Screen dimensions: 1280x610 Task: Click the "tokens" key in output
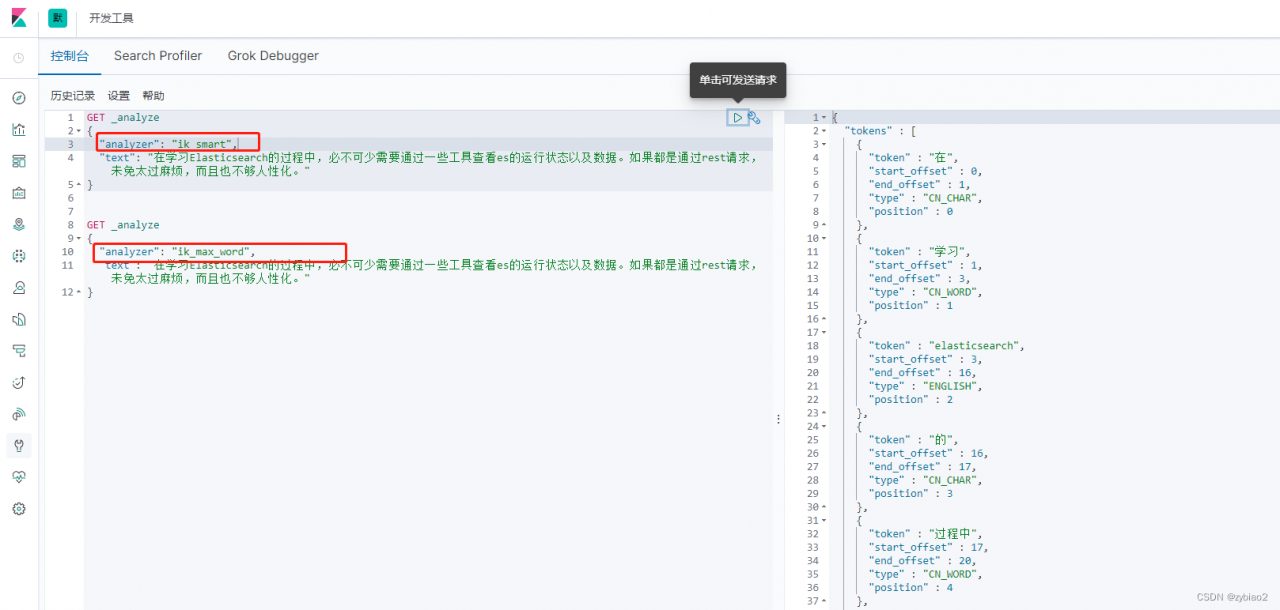868,131
